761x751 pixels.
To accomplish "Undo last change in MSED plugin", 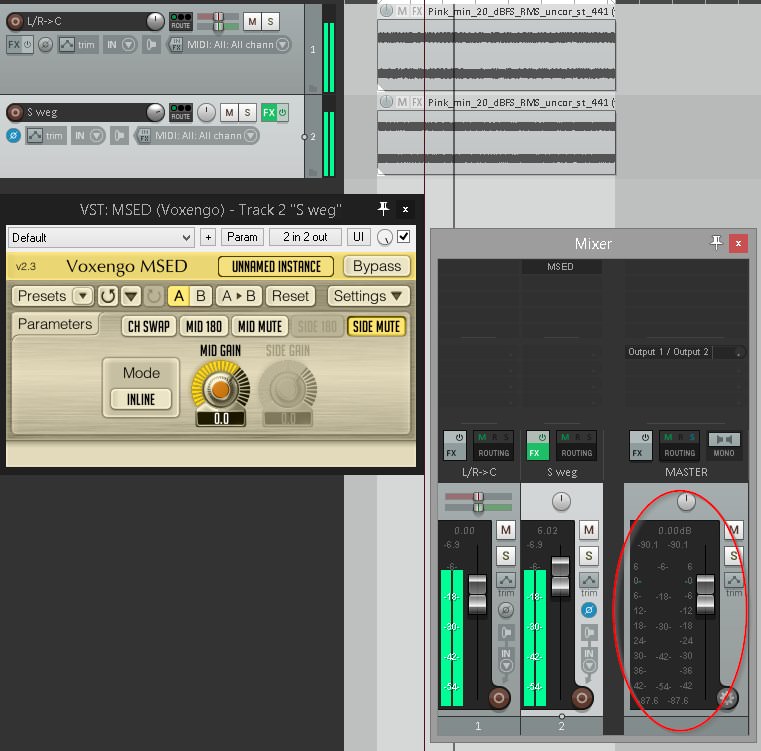I will coord(108,296).
